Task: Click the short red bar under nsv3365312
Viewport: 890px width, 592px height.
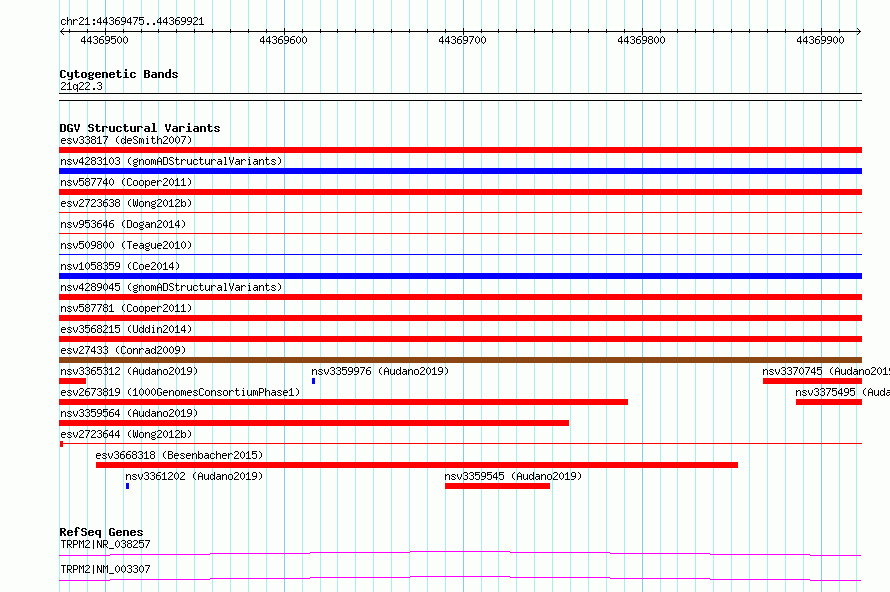Action: pyautogui.click(x=73, y=381)
